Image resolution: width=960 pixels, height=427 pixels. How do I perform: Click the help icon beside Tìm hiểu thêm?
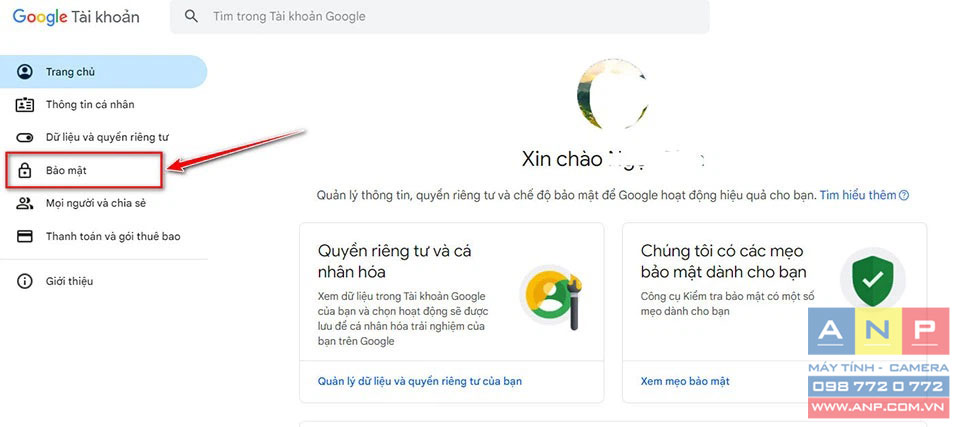[904, 195]
